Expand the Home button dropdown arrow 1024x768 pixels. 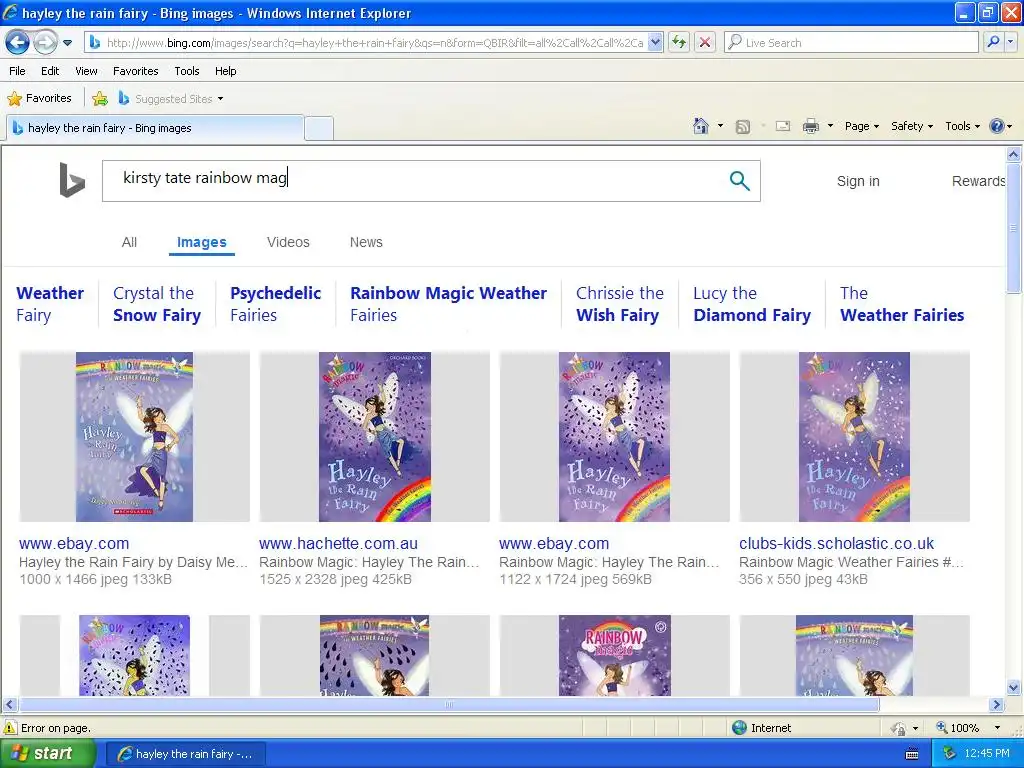click(x=720, y=126)
